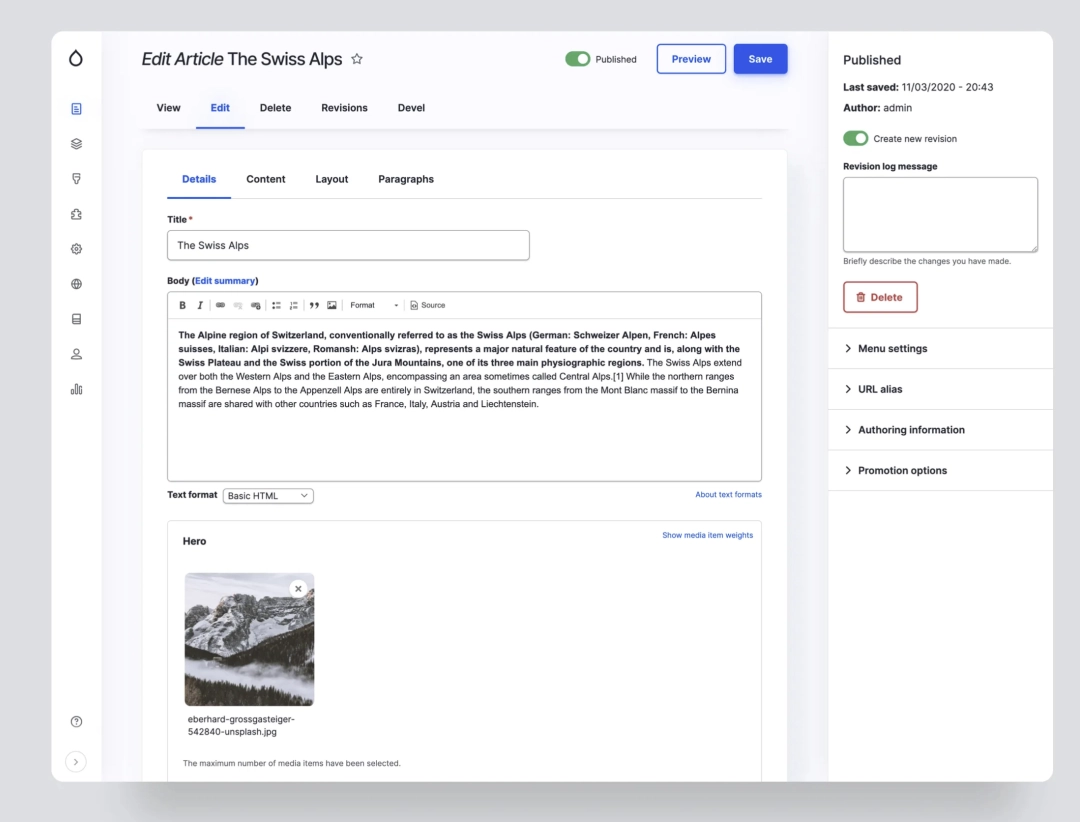The width and height of the screenshot is (1080, 822).
Task: Toggle the Published switch off
Action: [x=577, y=59]
